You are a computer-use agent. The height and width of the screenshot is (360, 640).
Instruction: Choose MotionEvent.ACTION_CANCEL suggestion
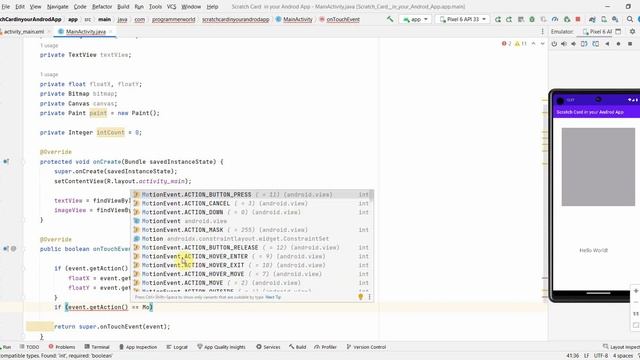251,203
